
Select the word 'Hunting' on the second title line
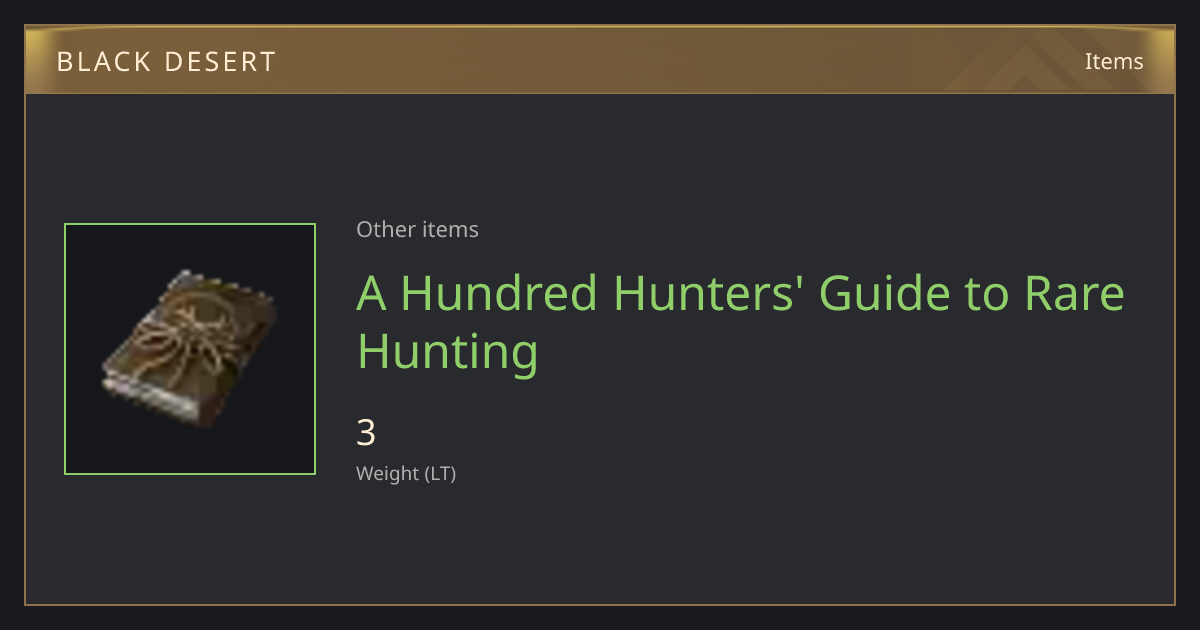click(x=448, y=352)
